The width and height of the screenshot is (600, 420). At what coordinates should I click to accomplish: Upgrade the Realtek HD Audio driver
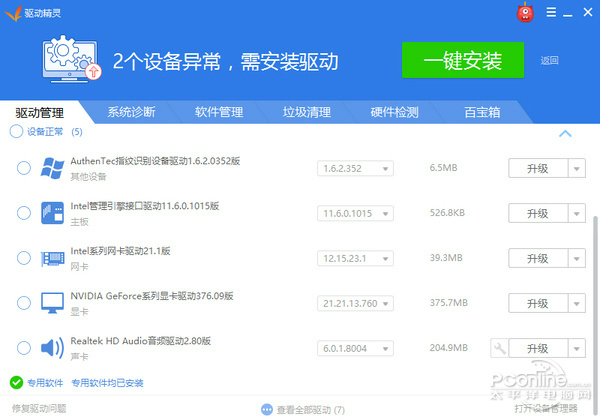pos(538,348)
